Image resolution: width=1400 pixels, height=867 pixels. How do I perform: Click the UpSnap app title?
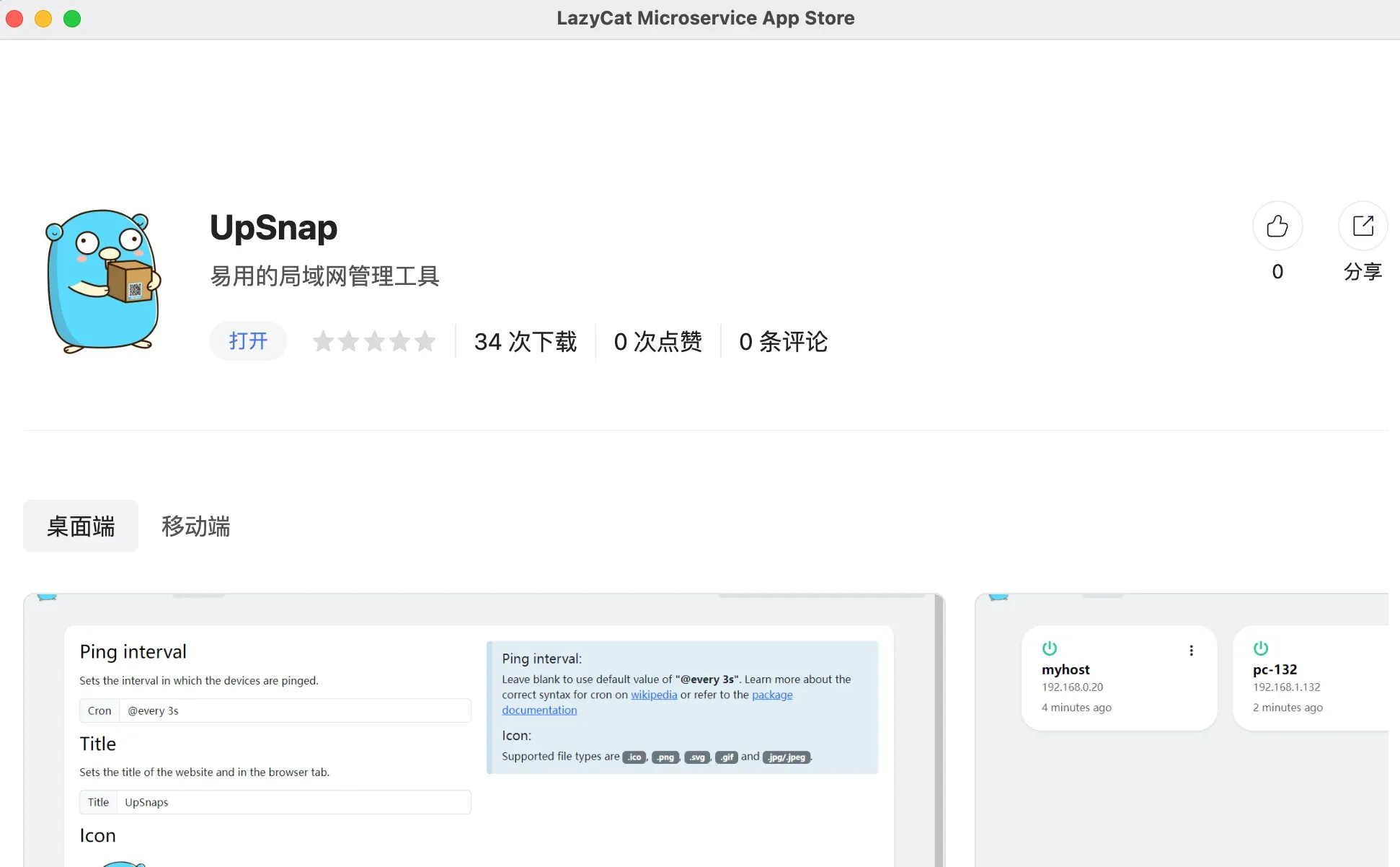pos(273,228)
